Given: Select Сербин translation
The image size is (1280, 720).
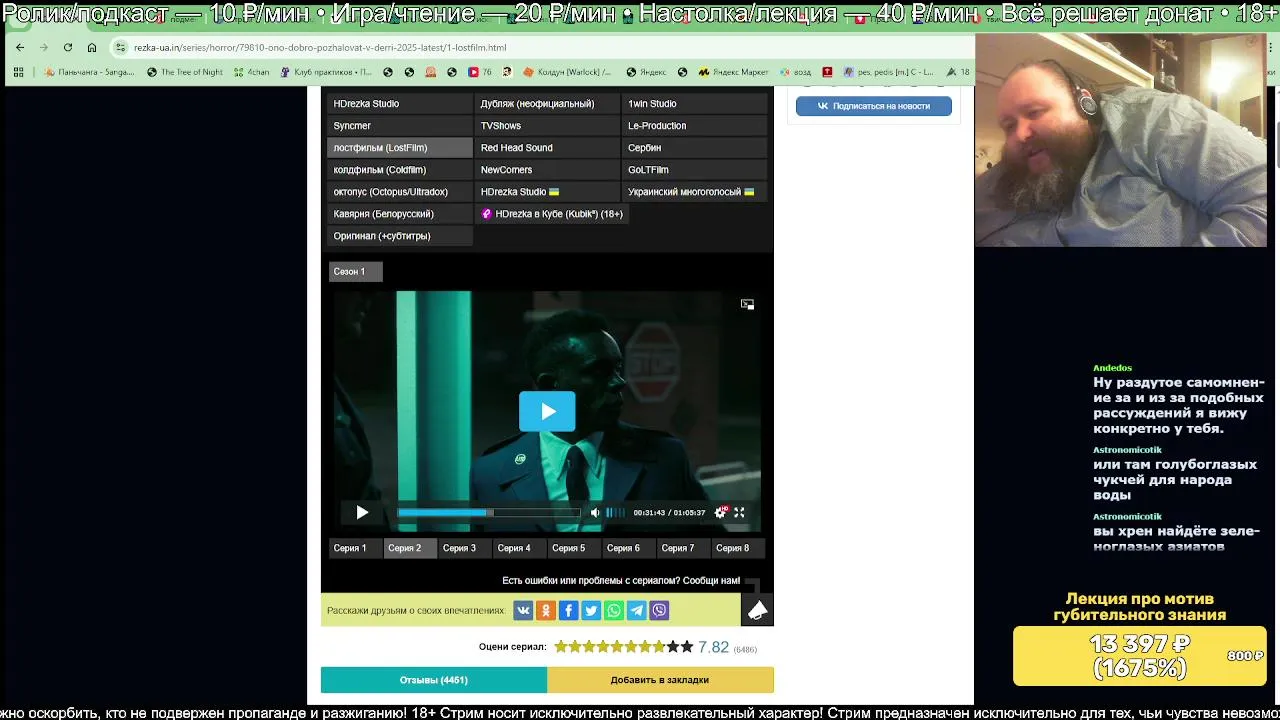Looking at the screenshot, I should pos(694,148).
